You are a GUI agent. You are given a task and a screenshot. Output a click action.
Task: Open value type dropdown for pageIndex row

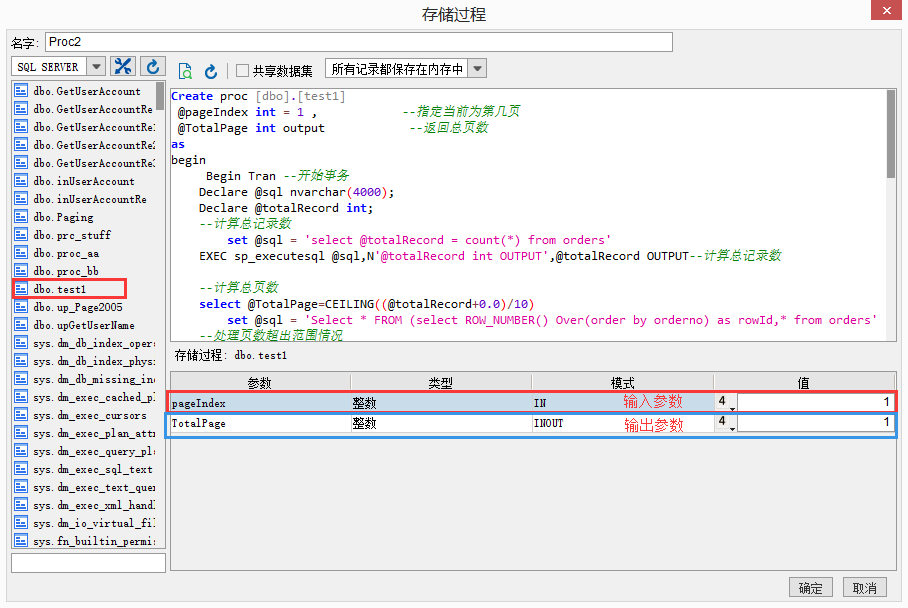click(x=726, y=402)
